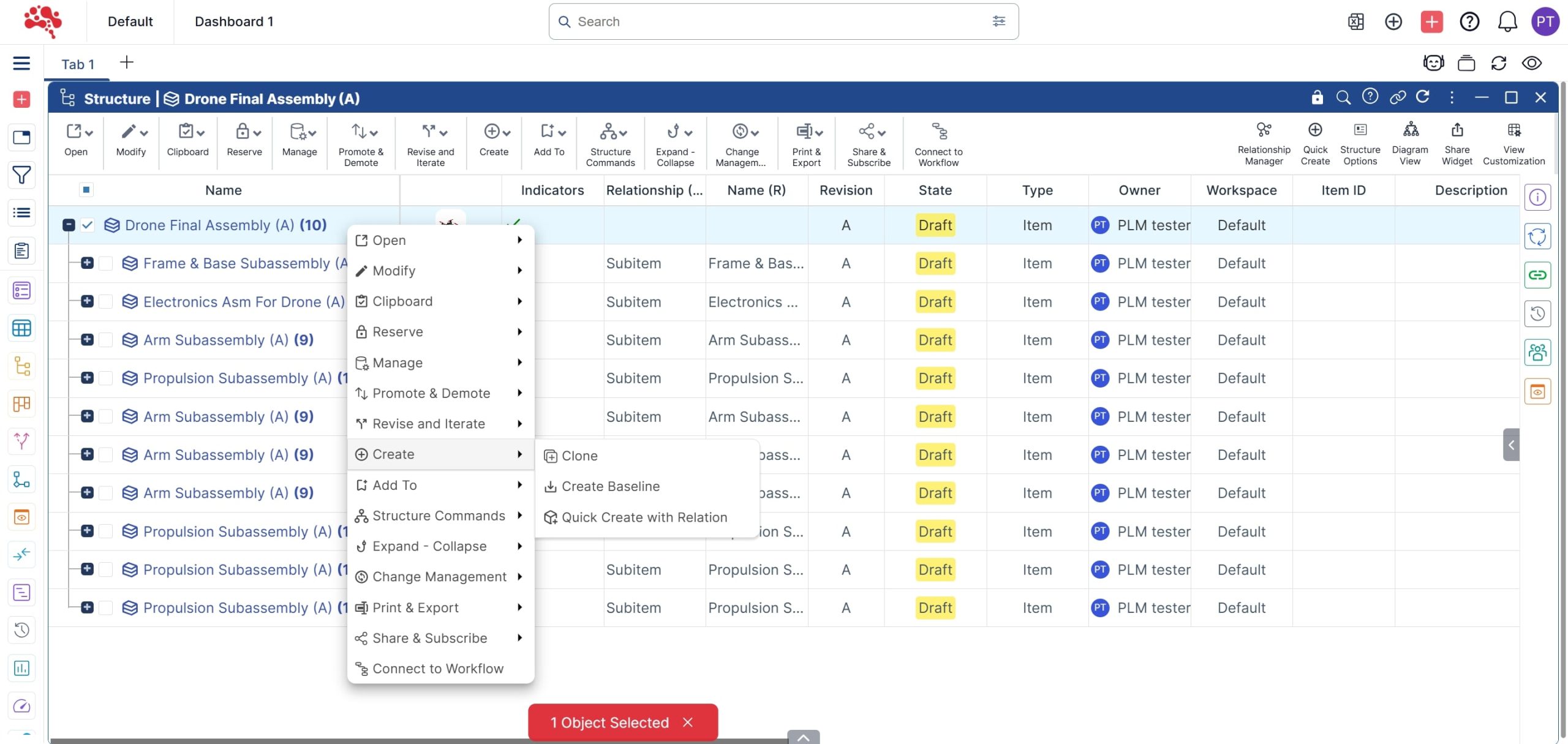Expand the Frame & Base Subassembly node

pyautogui.click(x=87, y=263)
